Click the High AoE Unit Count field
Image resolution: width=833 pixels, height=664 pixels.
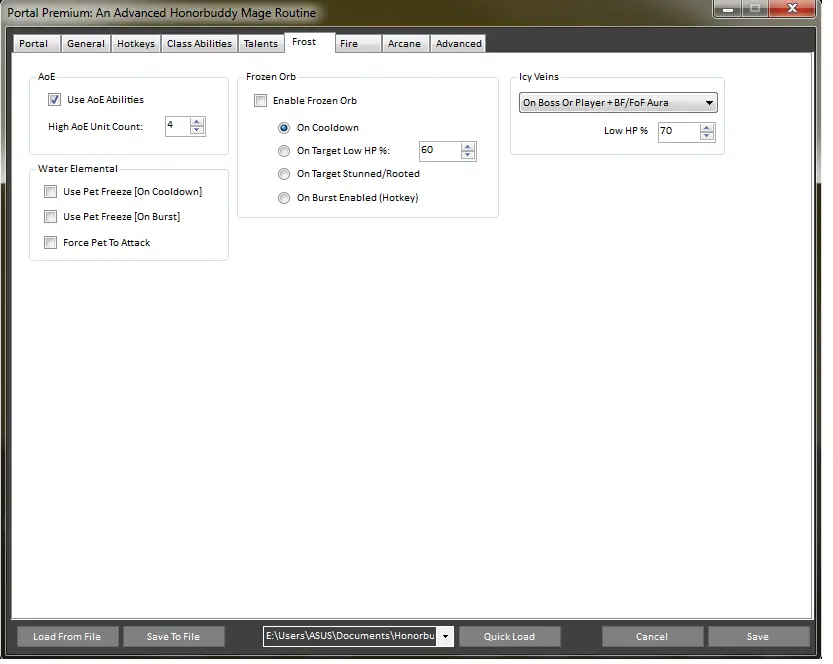click(x=177, y=126)
